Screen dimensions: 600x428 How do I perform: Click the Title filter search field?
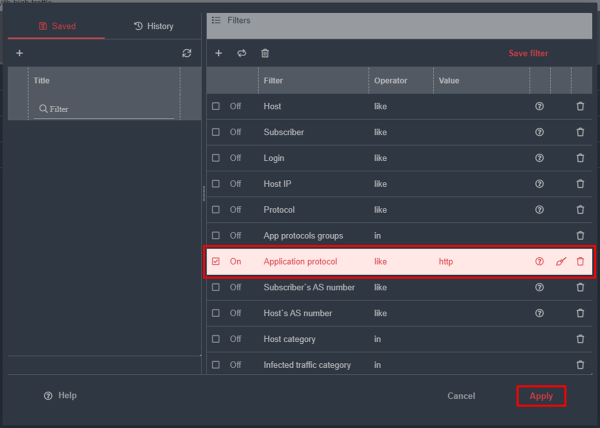105,109
